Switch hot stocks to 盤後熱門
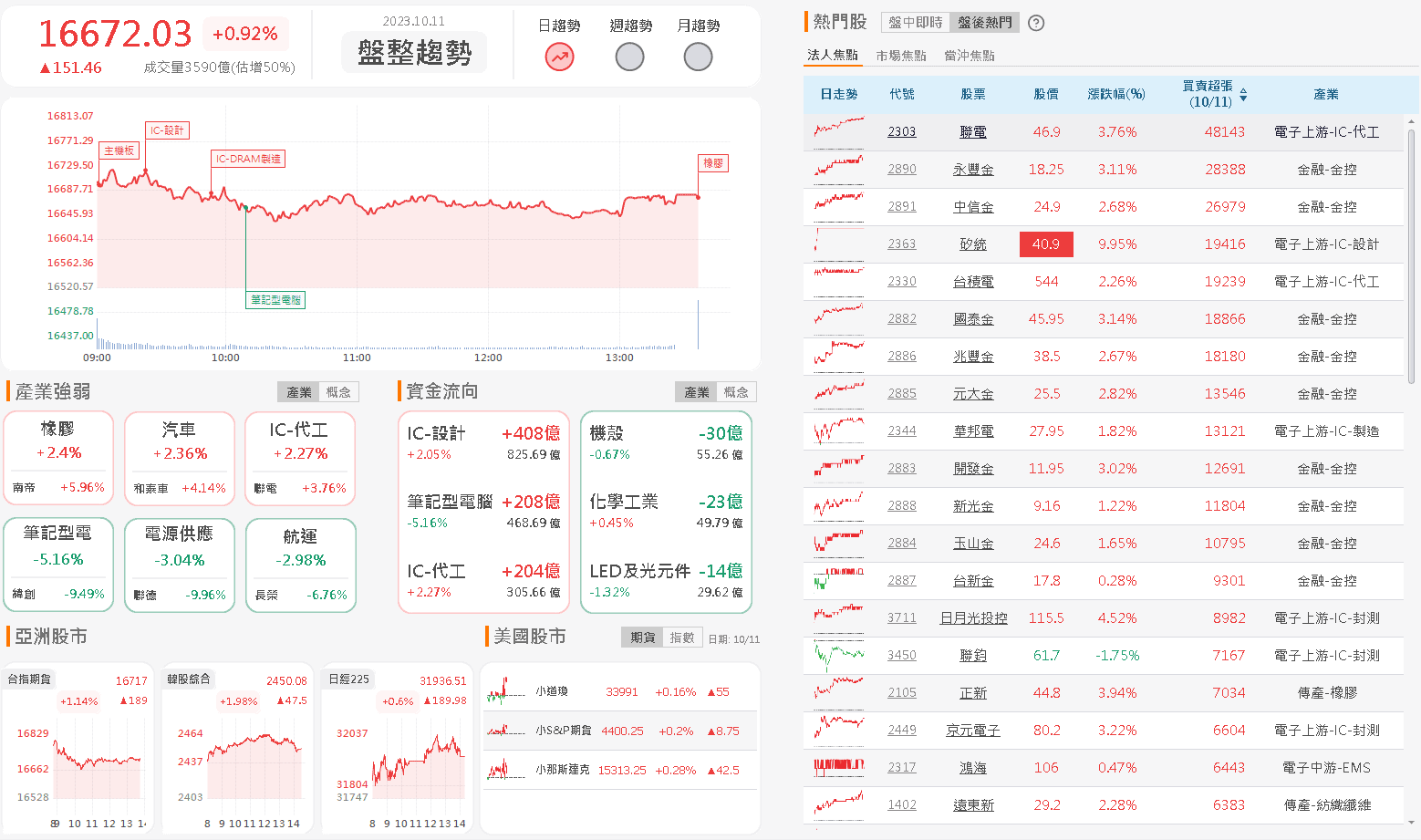Viewport: 1421px width, 840px height. coord(985,23)
